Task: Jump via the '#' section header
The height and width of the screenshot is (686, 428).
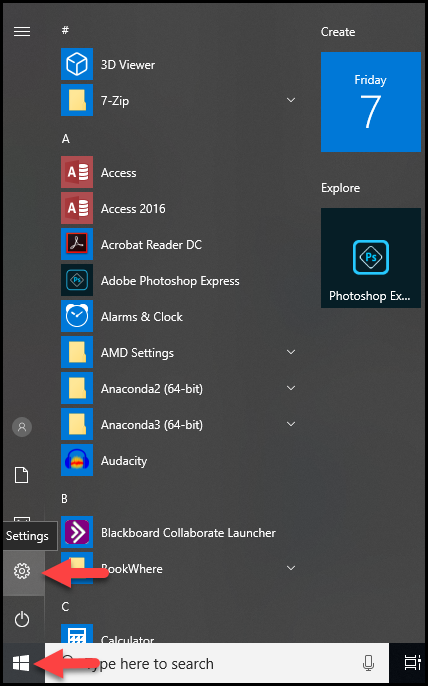Action: coord(65,30)
